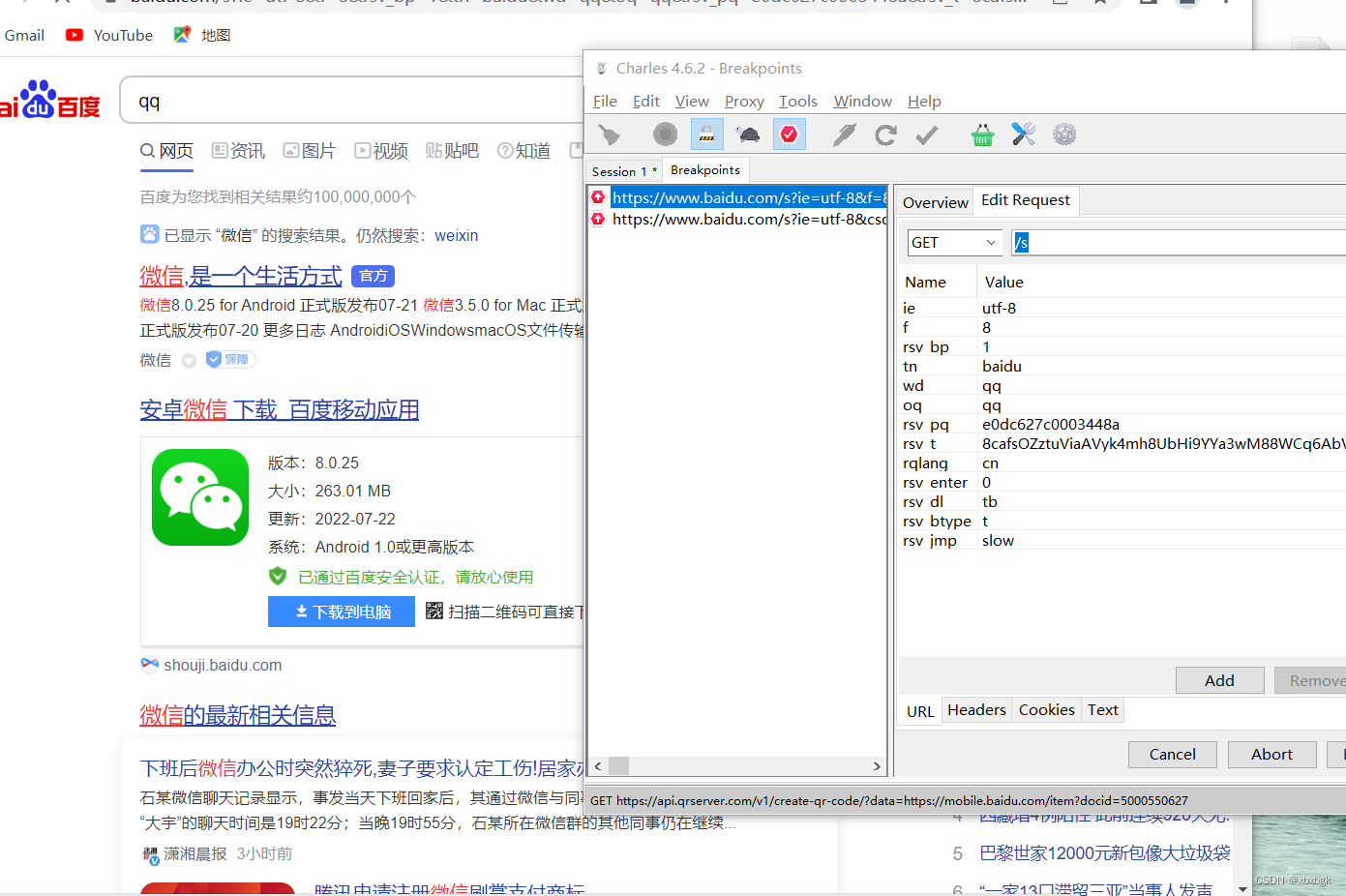Select the Edit Request tab
This screenshot has width=1346, height=896.
pyautogui.click(x=1026, y=200)
